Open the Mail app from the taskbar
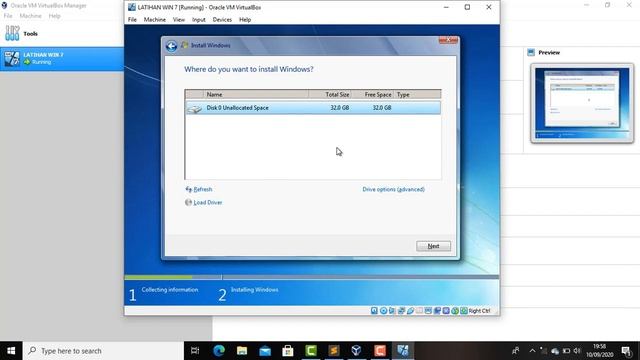 tap(265, 351)
